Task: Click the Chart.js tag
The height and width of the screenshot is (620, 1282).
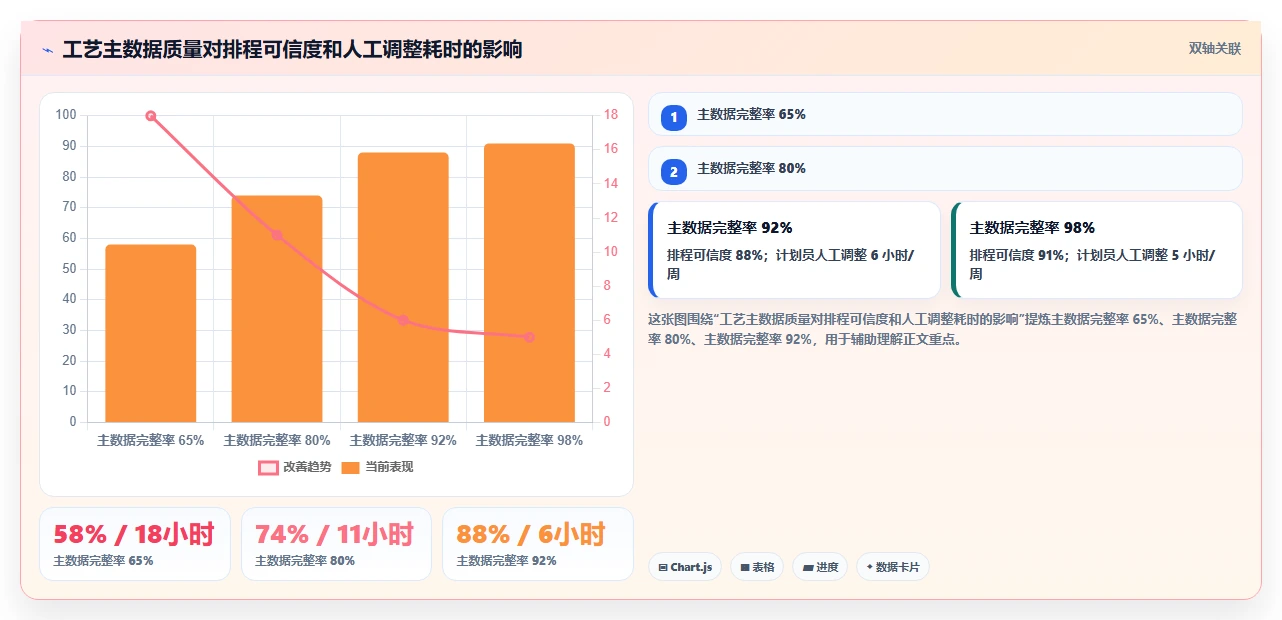Action: click(685, 567)
